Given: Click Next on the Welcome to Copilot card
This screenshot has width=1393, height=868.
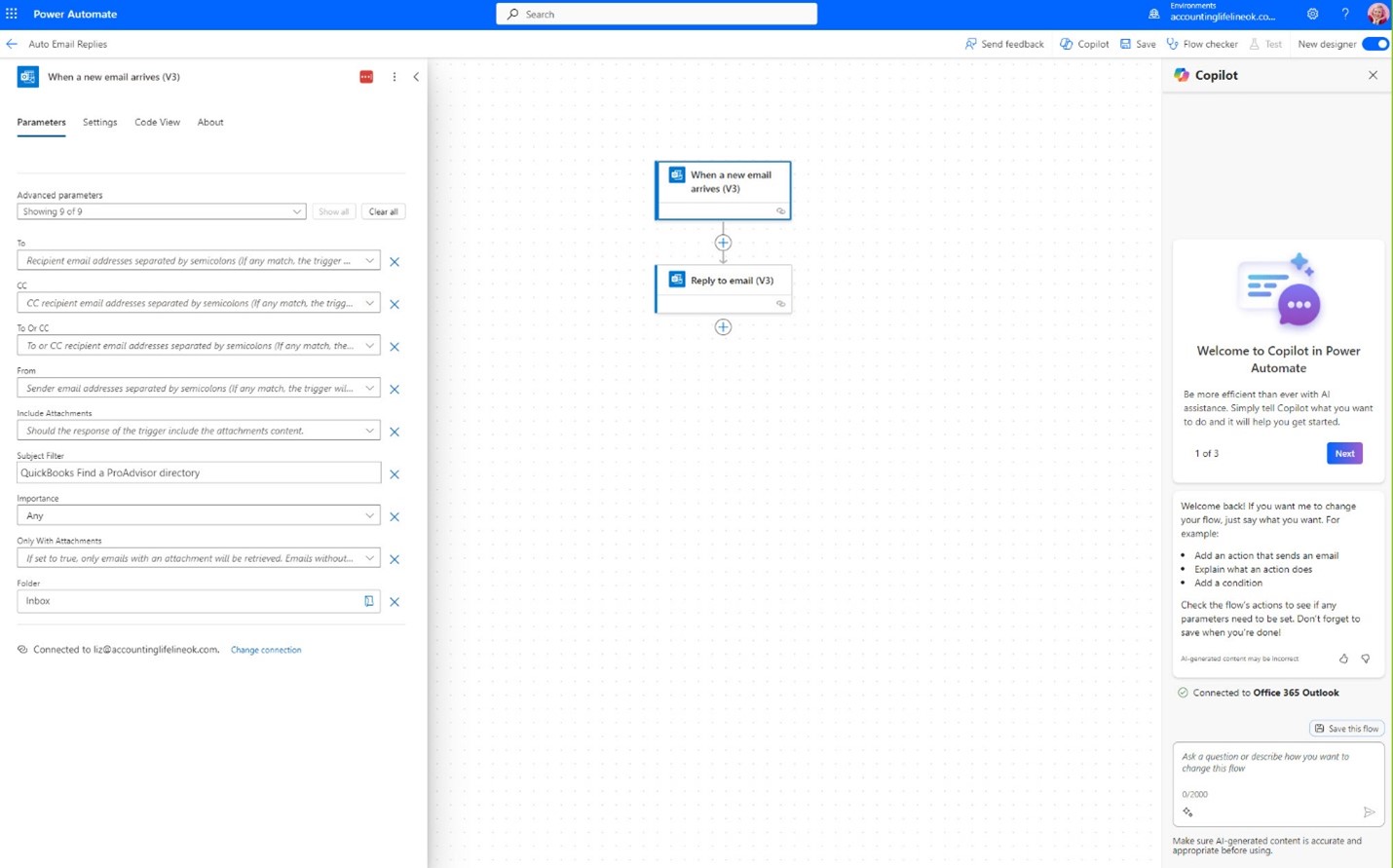Looking at the screenshot, I should coord(1344,453).
